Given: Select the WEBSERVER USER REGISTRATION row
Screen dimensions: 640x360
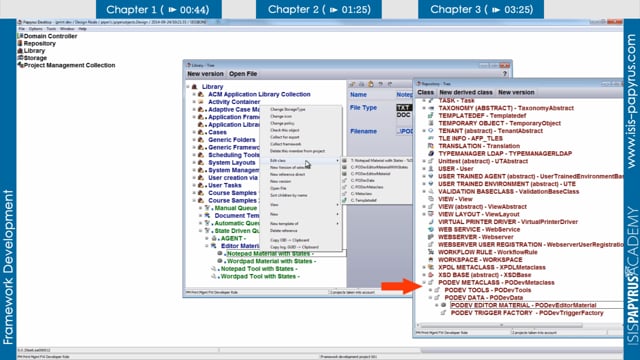Looking at the screenshot, I should click(x=531, y=244).
